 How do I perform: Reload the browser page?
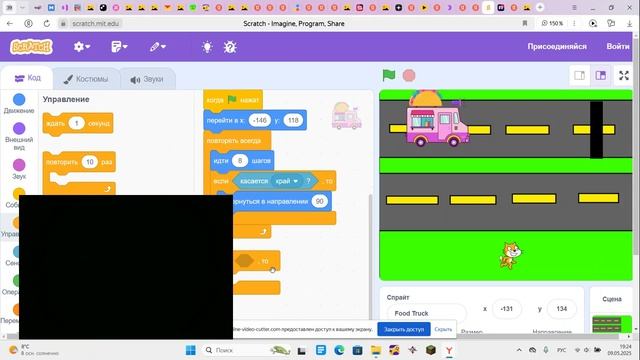click(47, 24)
